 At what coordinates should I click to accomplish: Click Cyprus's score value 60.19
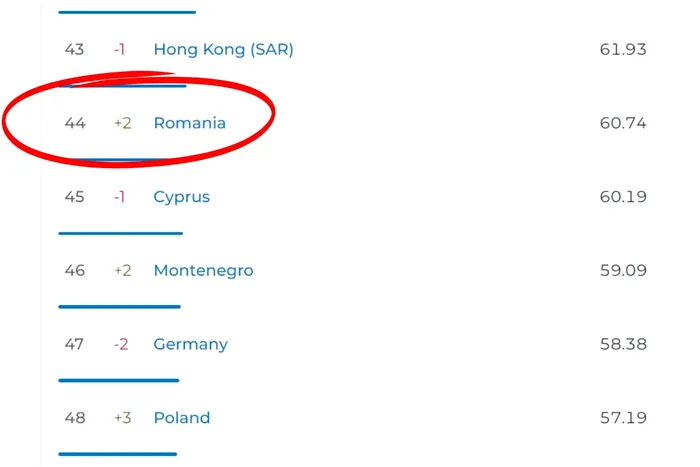[x=623, y=197]
